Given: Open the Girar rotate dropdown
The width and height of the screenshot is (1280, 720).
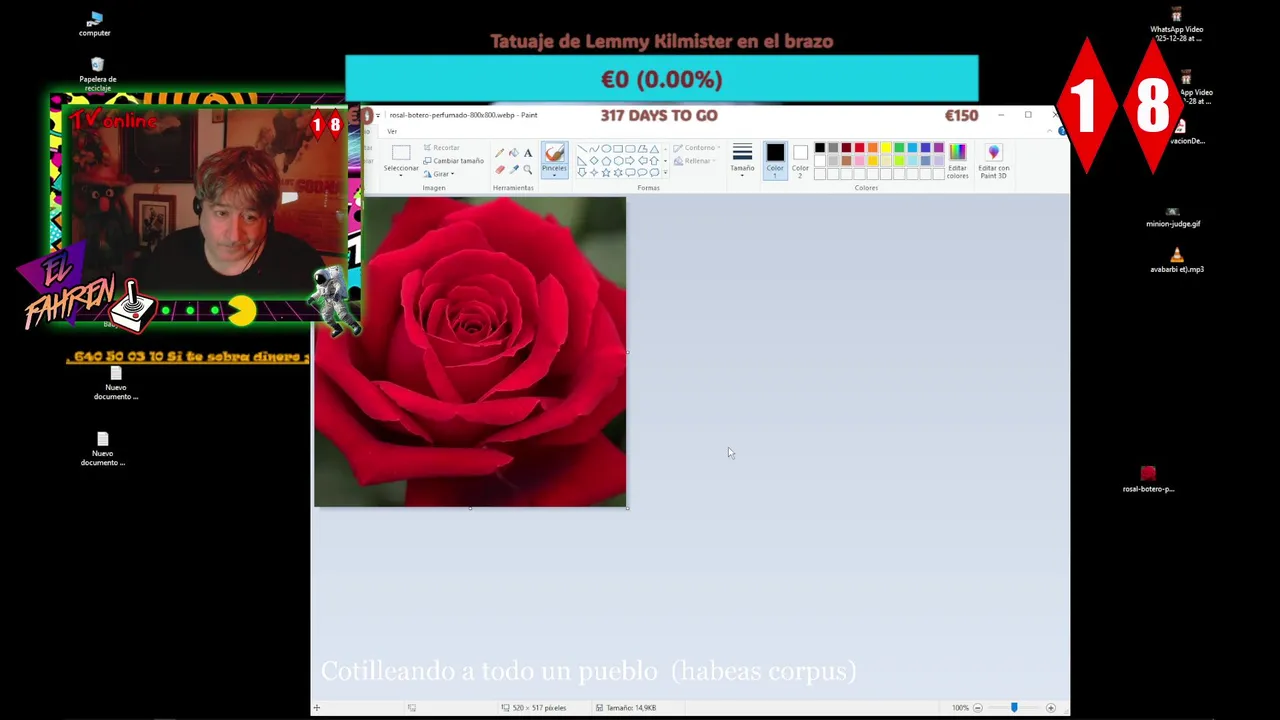Looking at the screenshot, I should click(x=439, y=174).
